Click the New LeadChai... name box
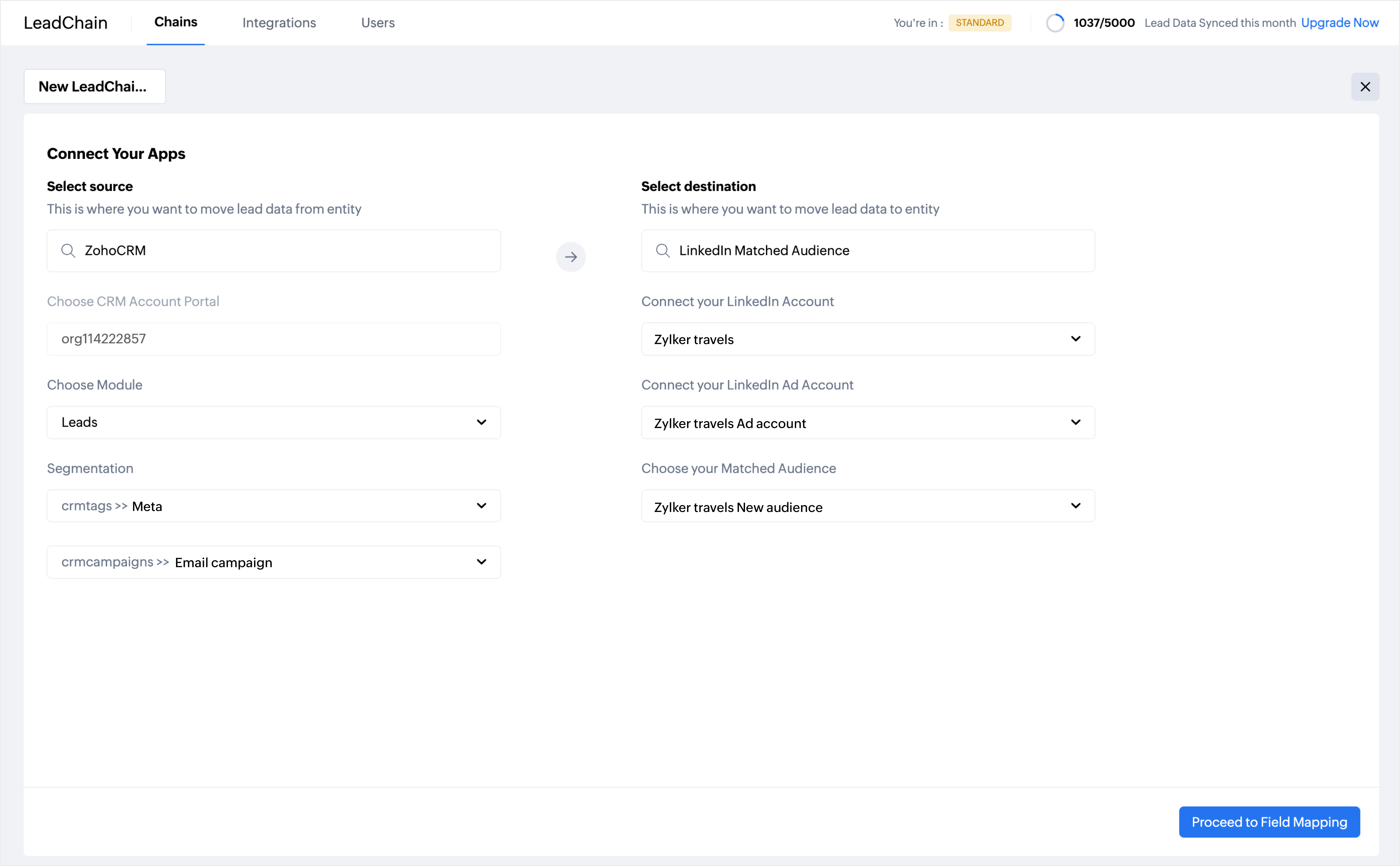1400x866 pixels. (94, 86)
